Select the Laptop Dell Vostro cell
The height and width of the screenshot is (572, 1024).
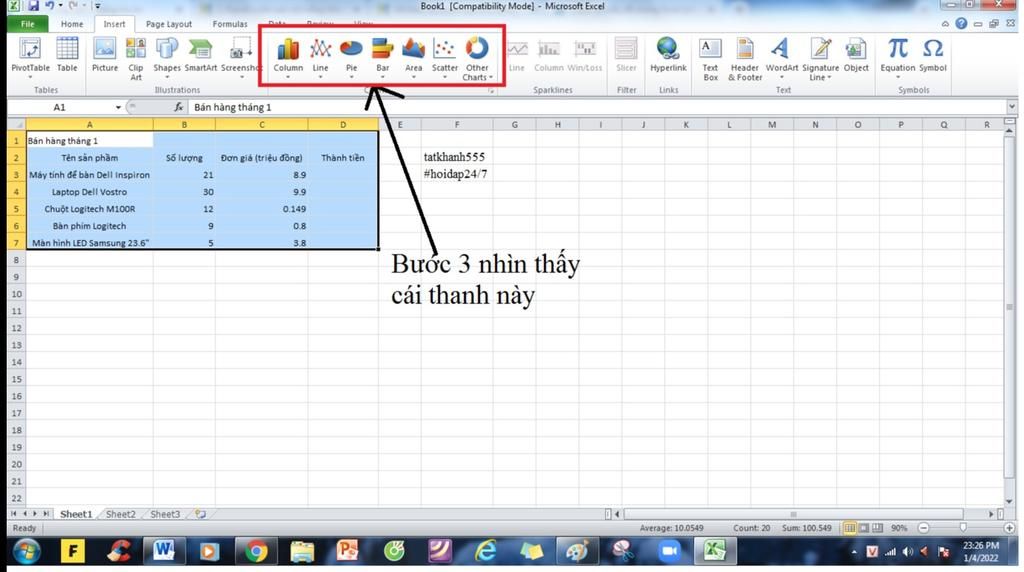coord(89,192)
